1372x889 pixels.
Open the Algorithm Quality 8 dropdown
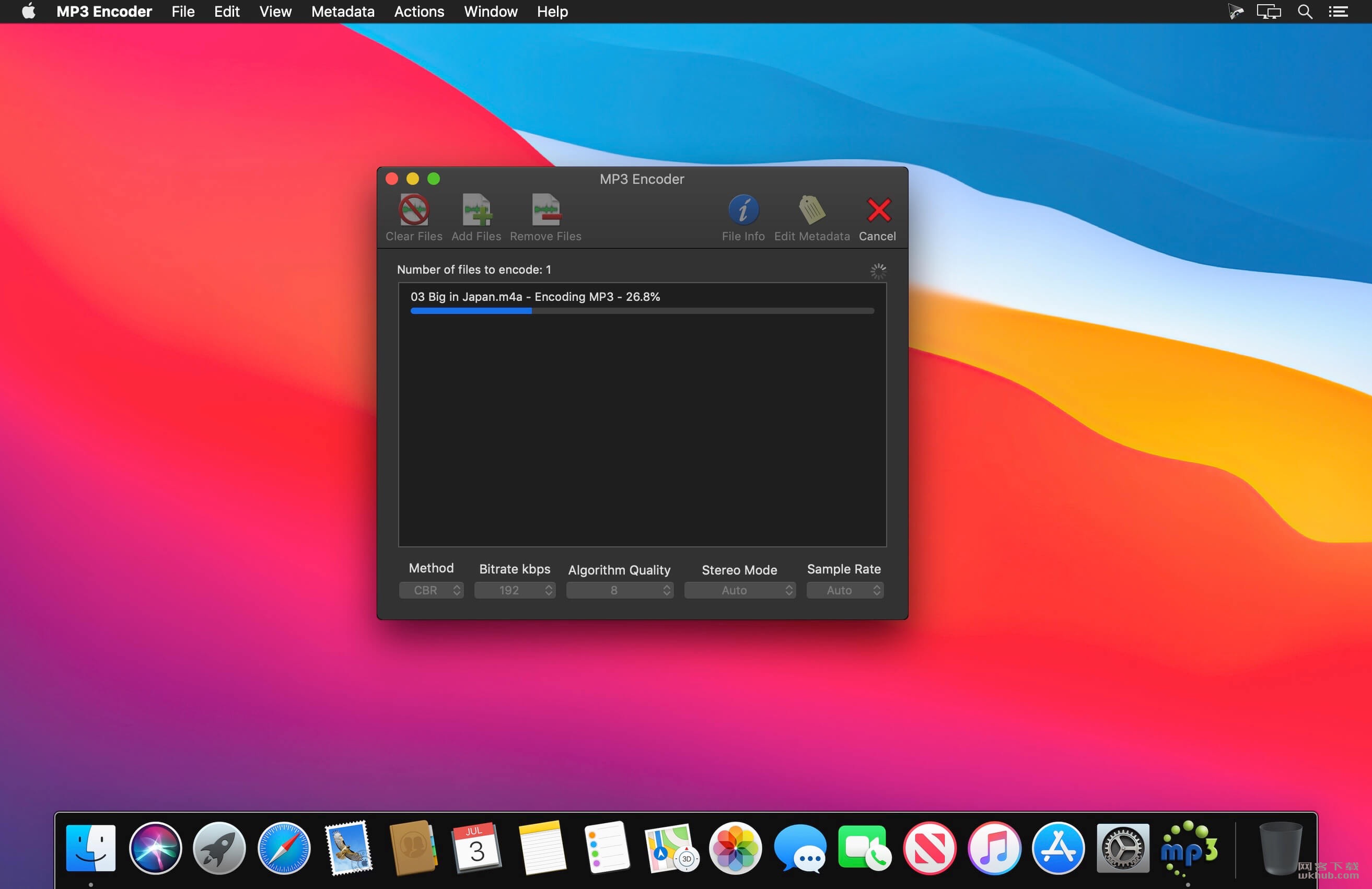[620, 590]
